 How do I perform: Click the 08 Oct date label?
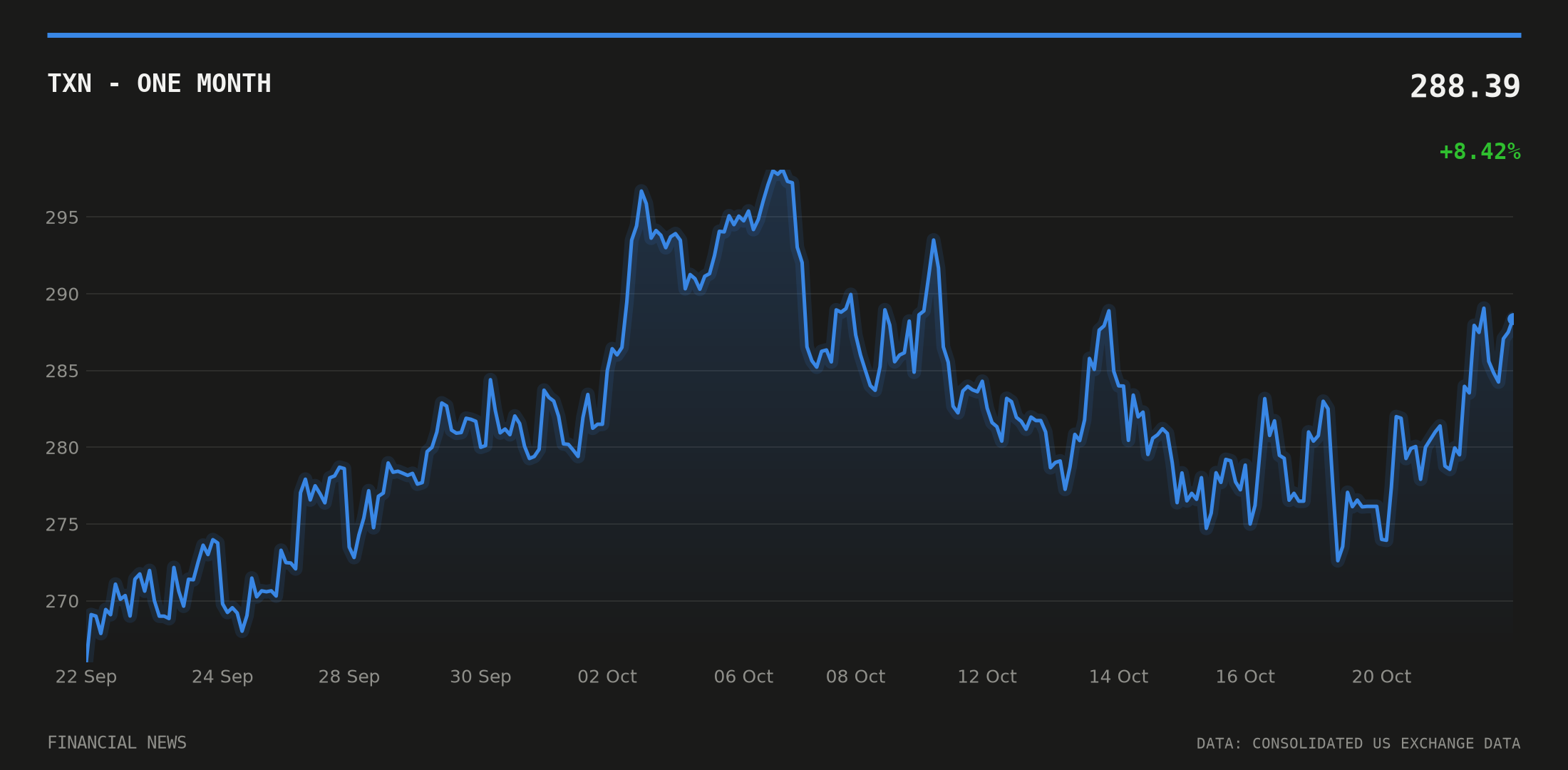tap(855, 677)
